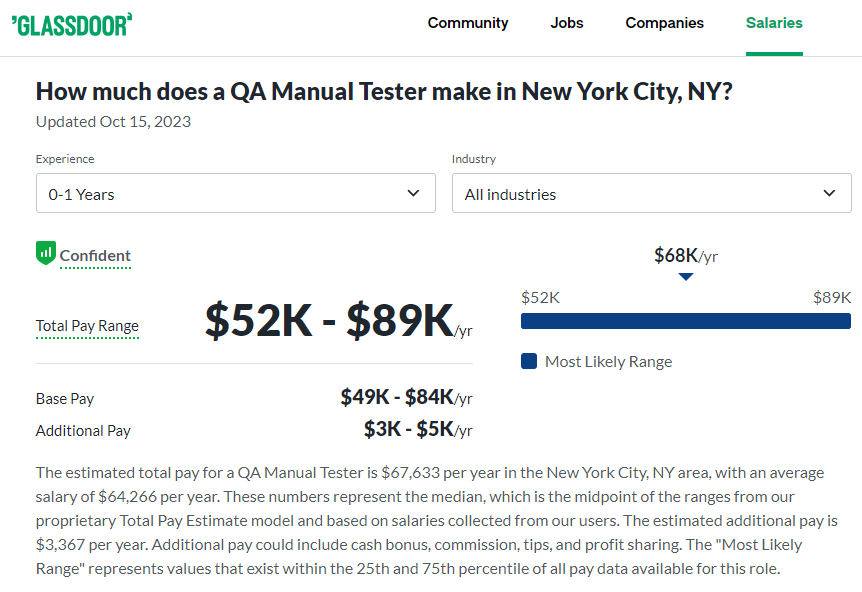The height and width of the screenshot is (592, 862).
Task: Click the $89K upper range label
Action: click(832, 297)
